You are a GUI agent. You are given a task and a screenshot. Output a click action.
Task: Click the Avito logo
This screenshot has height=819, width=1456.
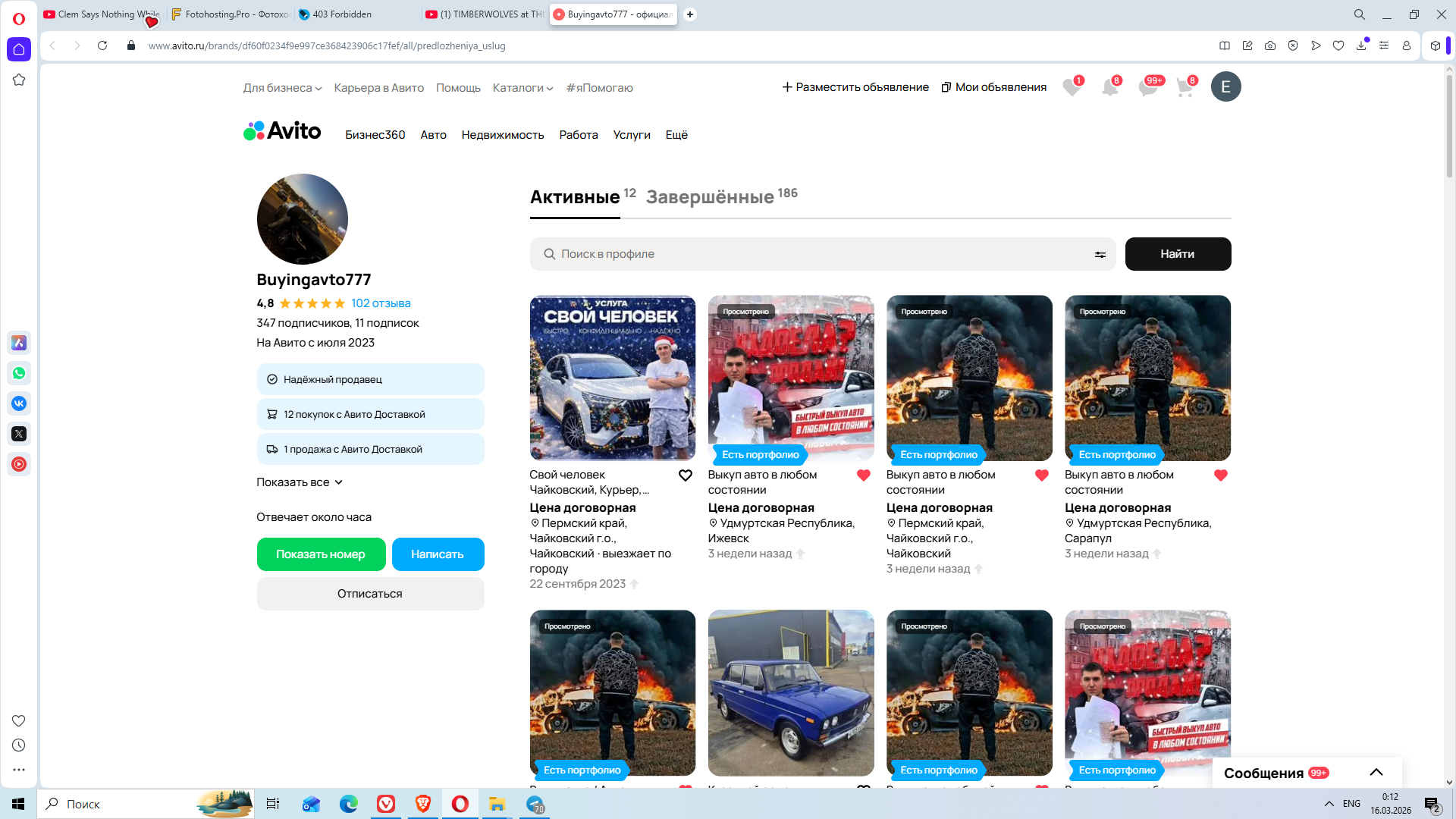click(x=282, y=131)
